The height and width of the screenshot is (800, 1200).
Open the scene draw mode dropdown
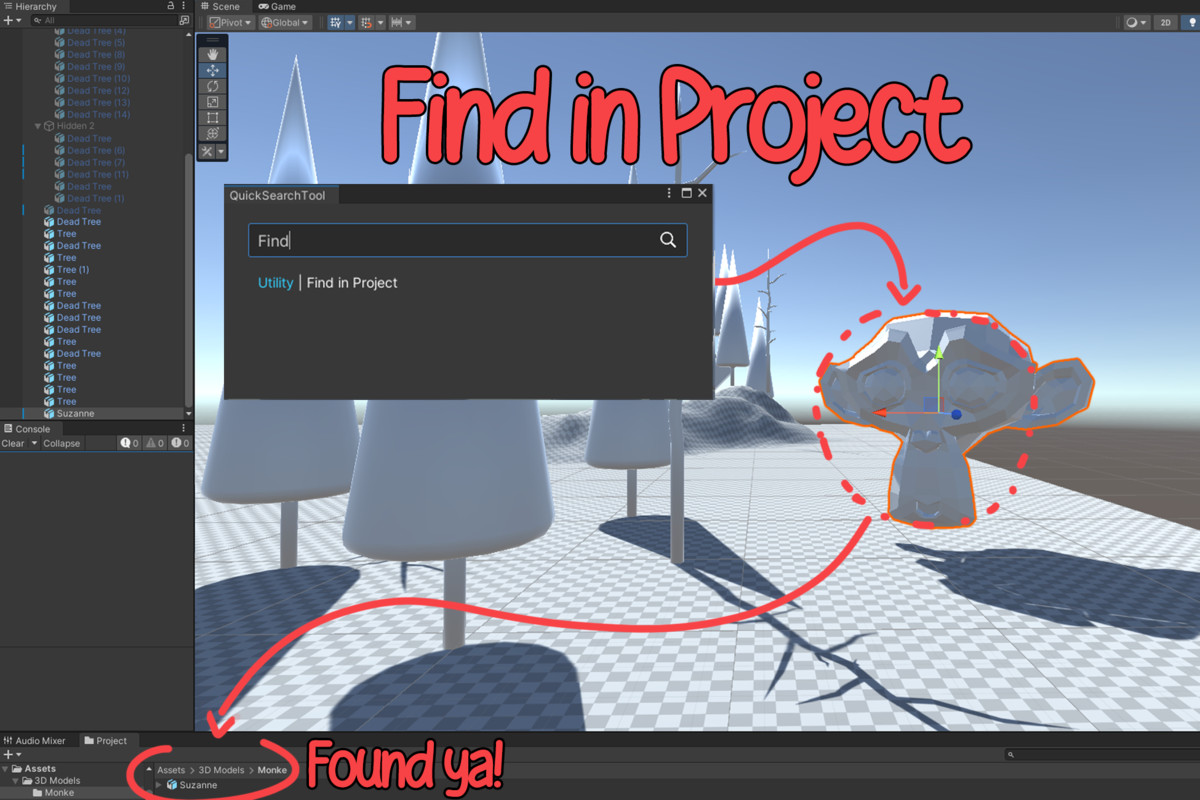[1137, 22]
